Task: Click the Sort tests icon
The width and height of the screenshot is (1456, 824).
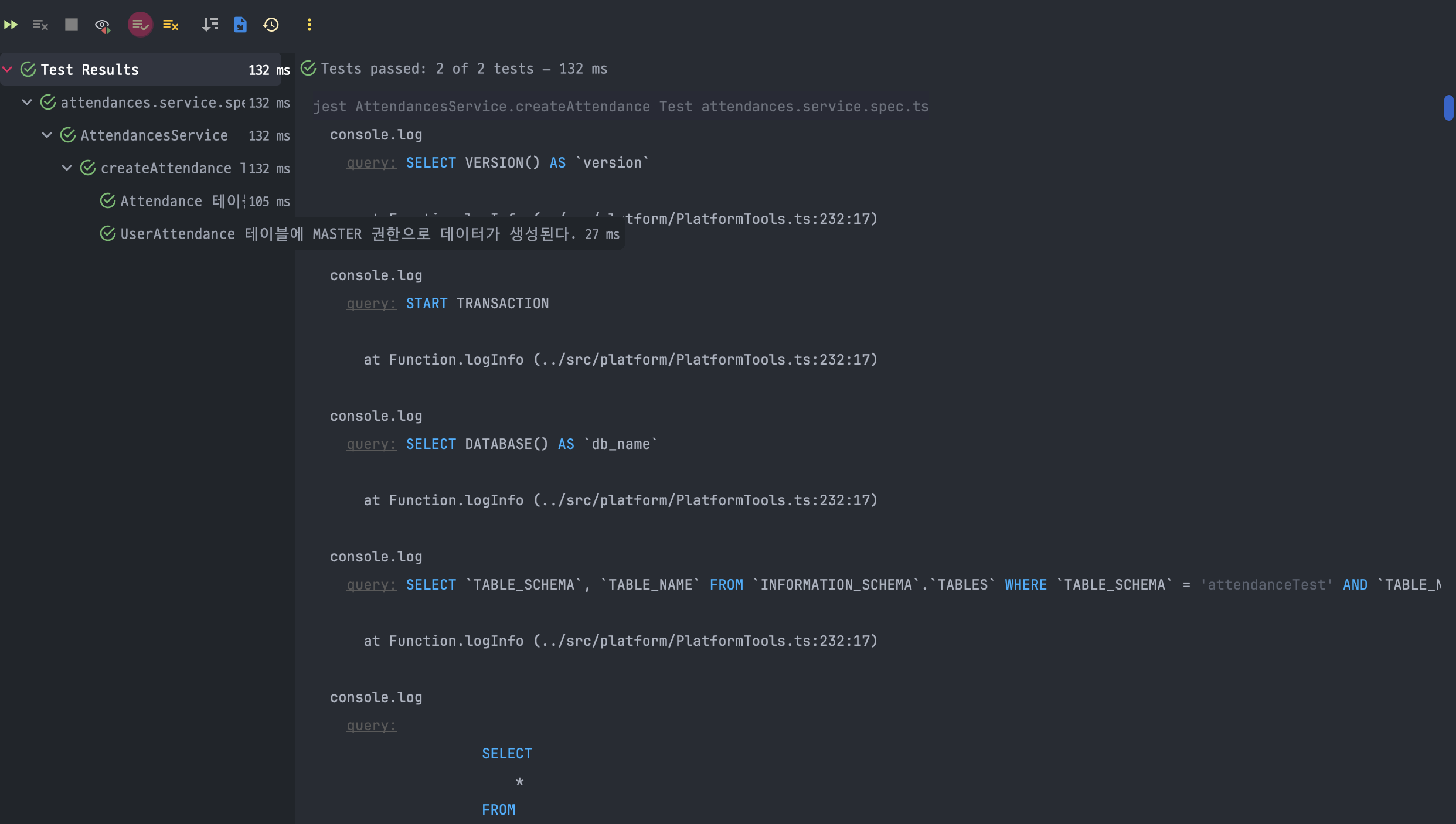Action: 210,25
